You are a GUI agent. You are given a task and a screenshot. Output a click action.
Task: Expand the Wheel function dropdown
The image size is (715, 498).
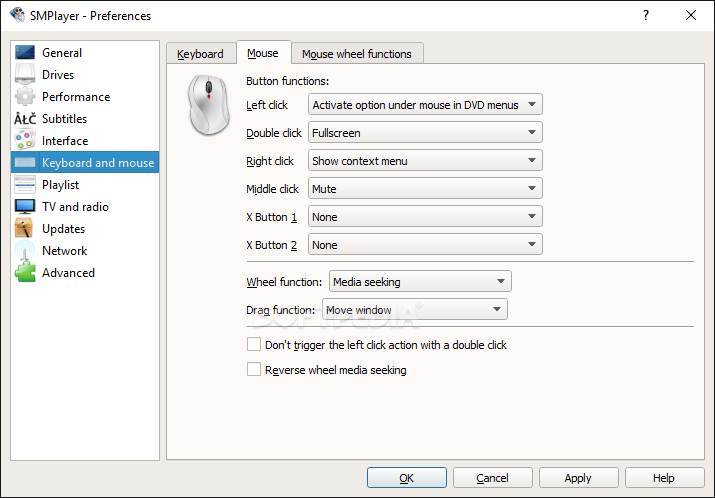pos(420,281)
